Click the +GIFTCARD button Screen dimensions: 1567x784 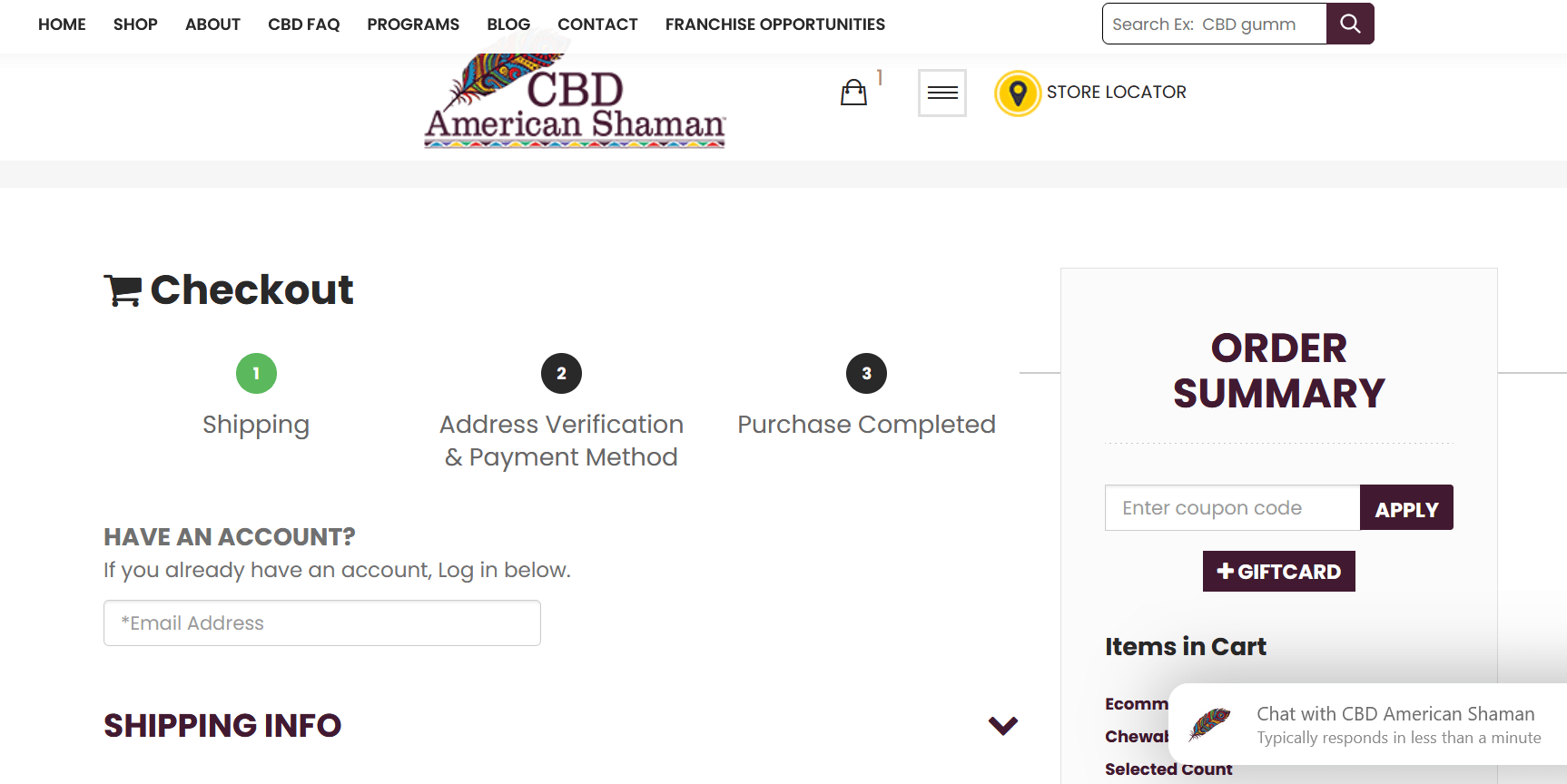[x=1278, y=571]
